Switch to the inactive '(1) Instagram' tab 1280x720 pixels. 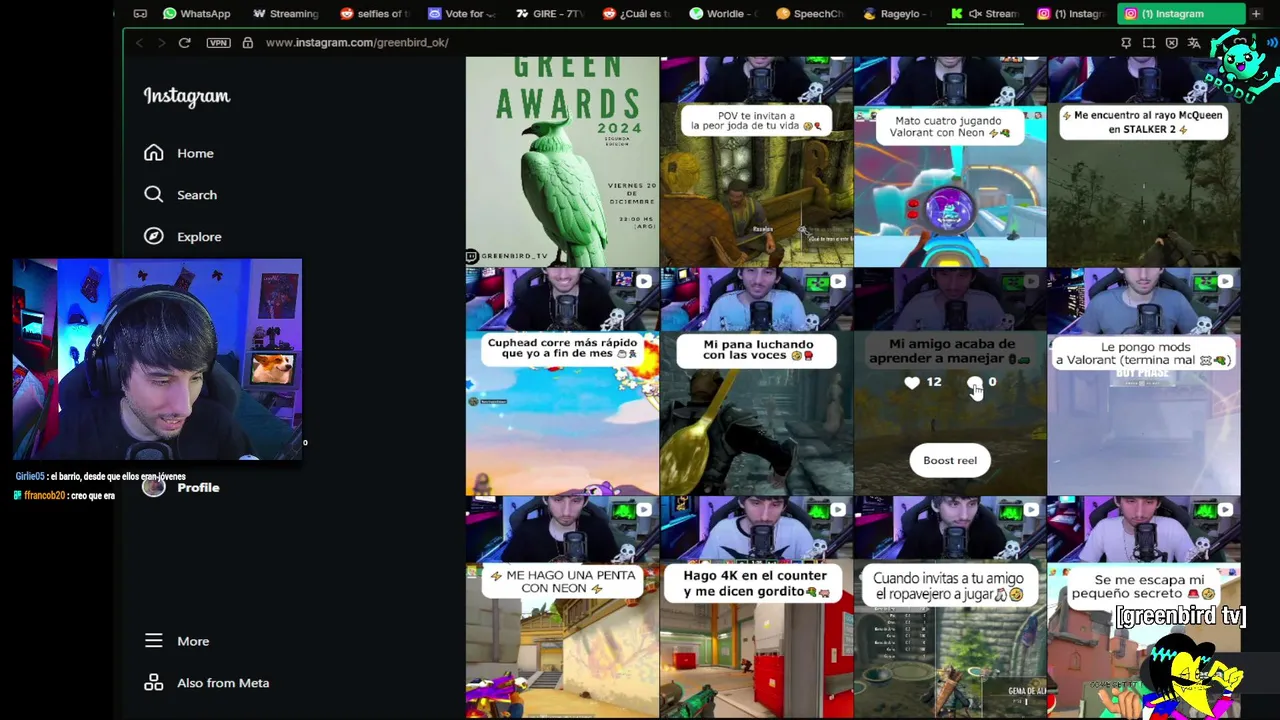pos(1070,14)
